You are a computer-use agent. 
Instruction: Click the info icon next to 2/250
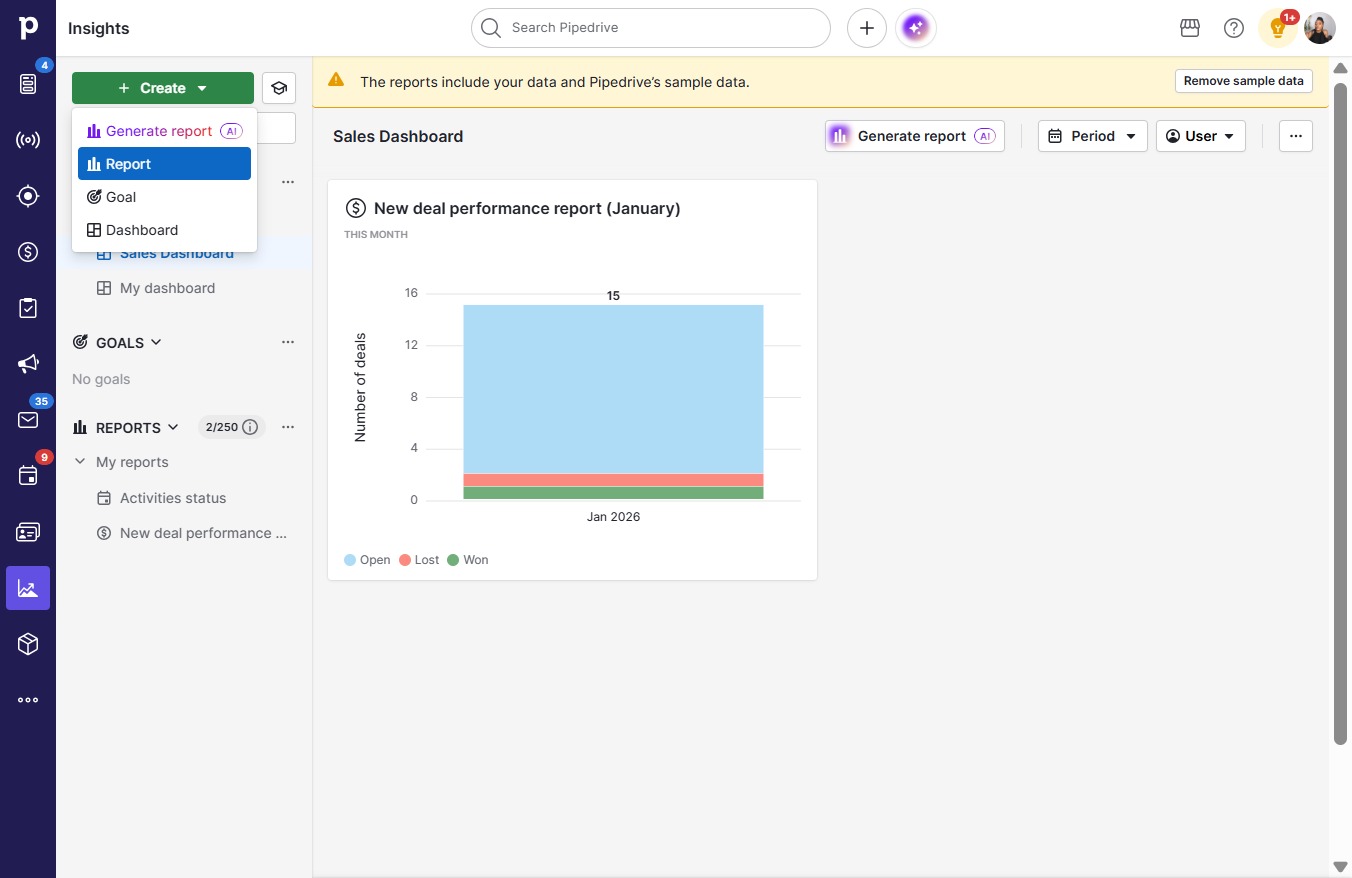coord(251,427)
